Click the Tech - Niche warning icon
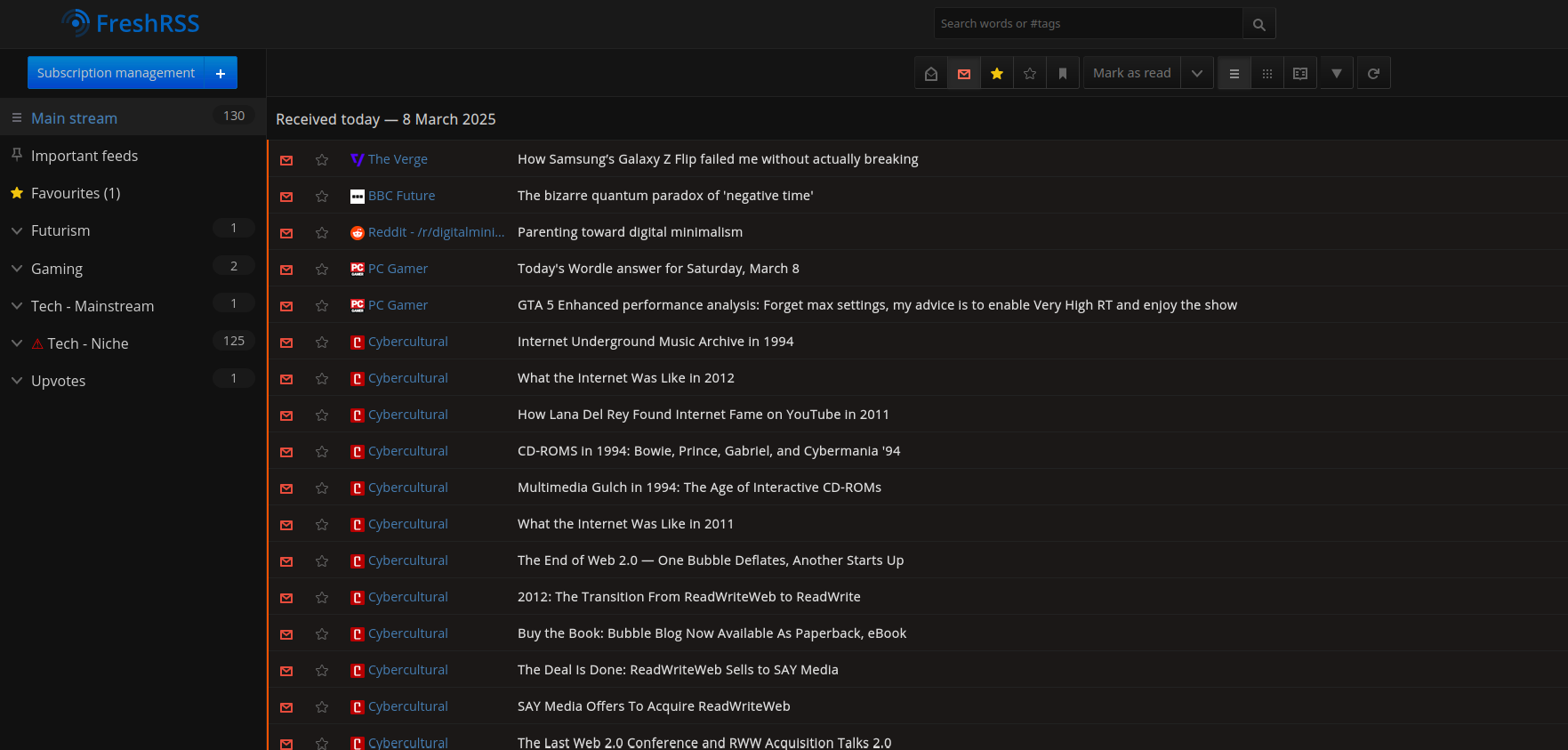Screen dimensions: 1568x750 coord(37,343)
